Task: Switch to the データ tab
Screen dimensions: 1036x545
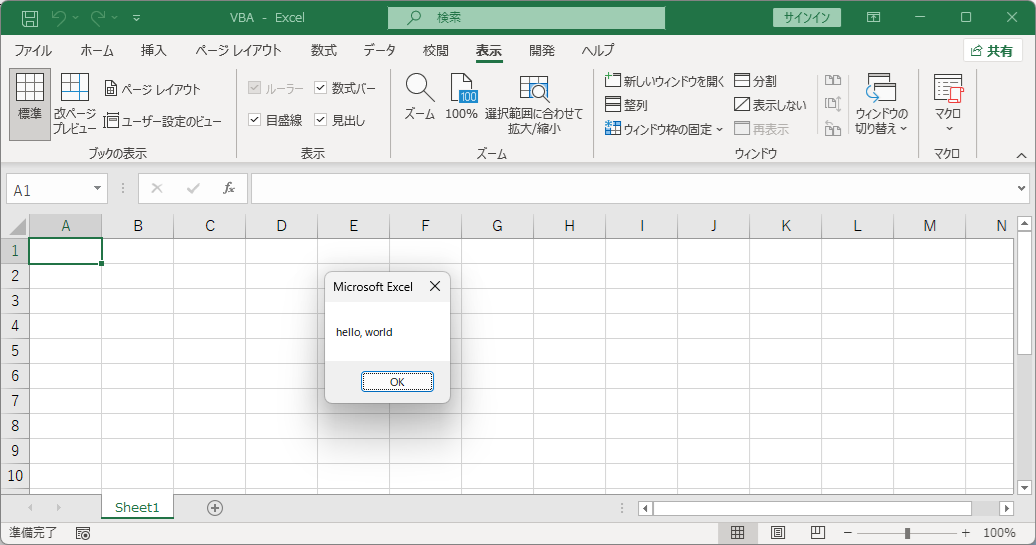Action: click(x=379, y=50)
